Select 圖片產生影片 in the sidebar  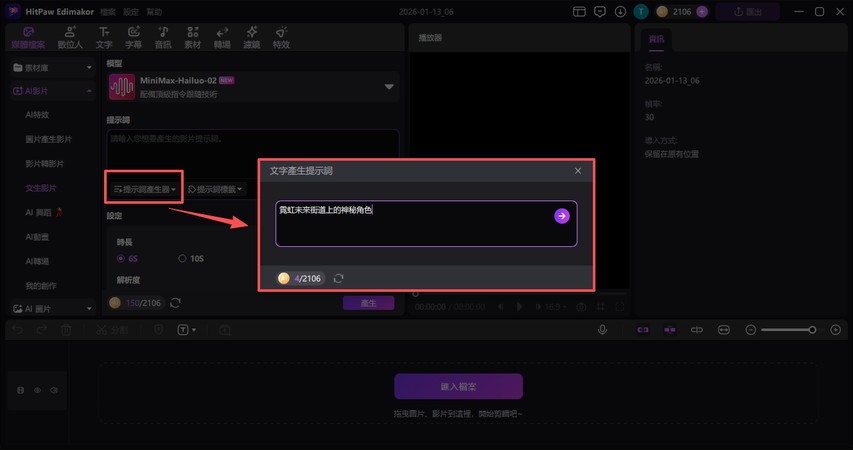point(48,139)
